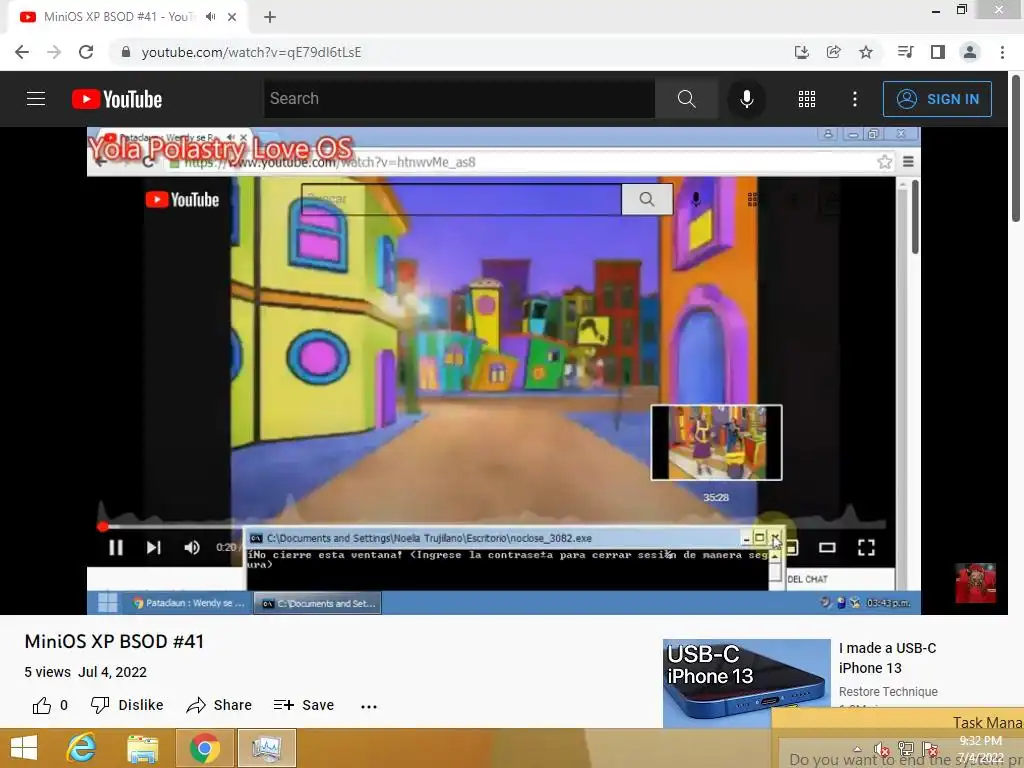Open the Windows Start button
The height and width of the screenshot is (768, 1024).
pos(24,748)
